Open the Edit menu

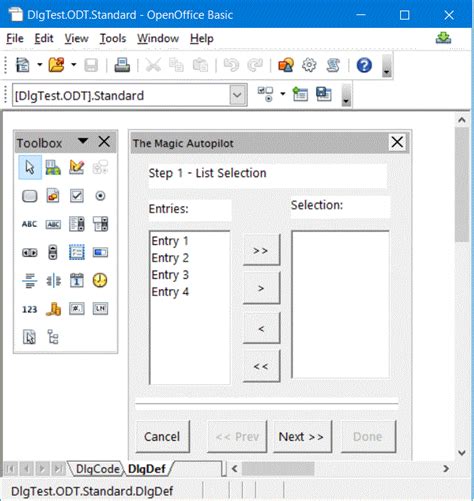[44, 39]
